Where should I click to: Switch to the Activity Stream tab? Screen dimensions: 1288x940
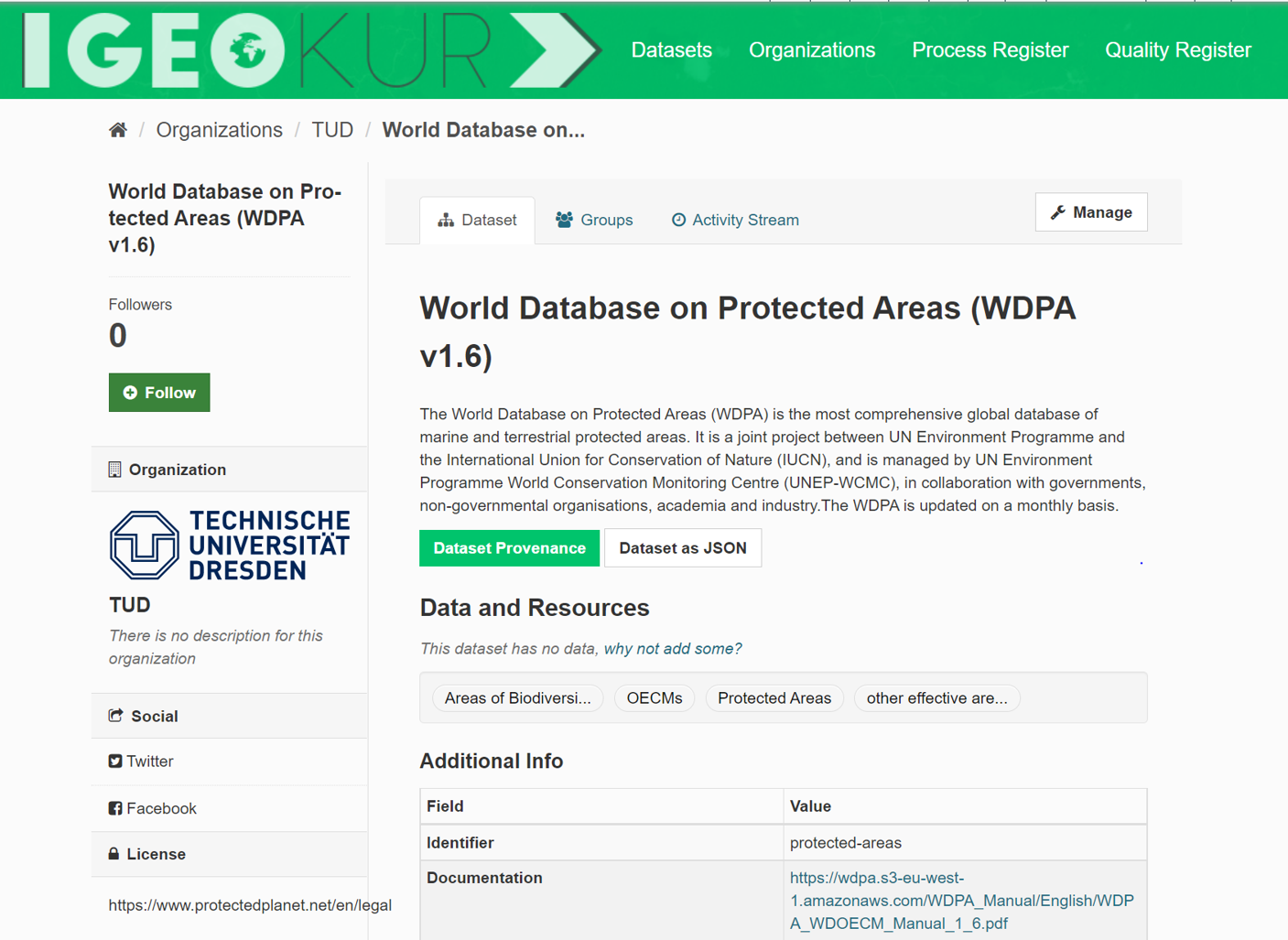pyautogui.click(x=735, y=221)
